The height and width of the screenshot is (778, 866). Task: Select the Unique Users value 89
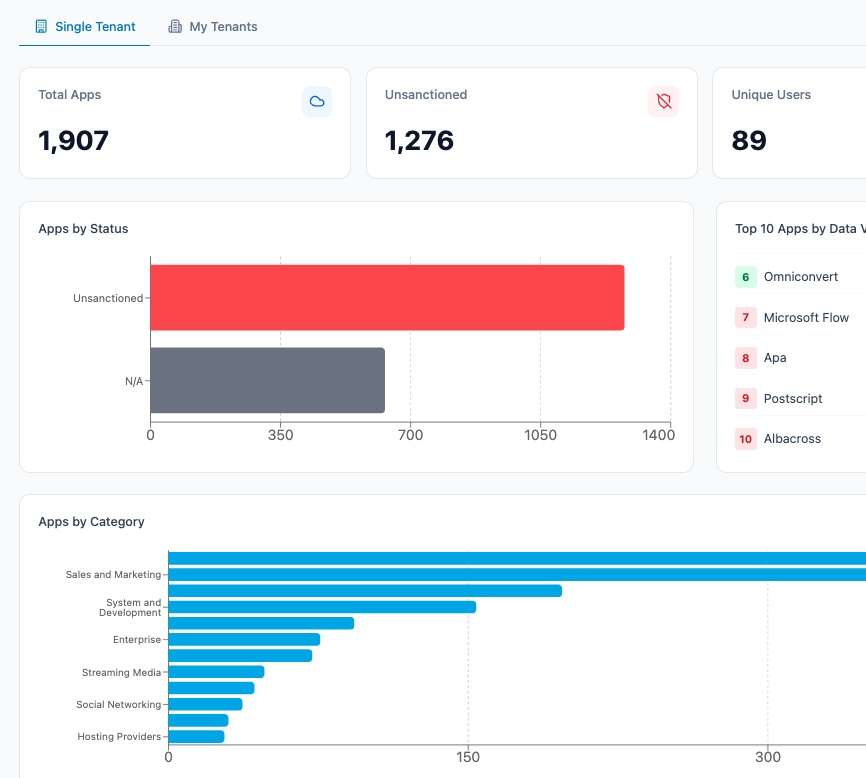(749, 141)
